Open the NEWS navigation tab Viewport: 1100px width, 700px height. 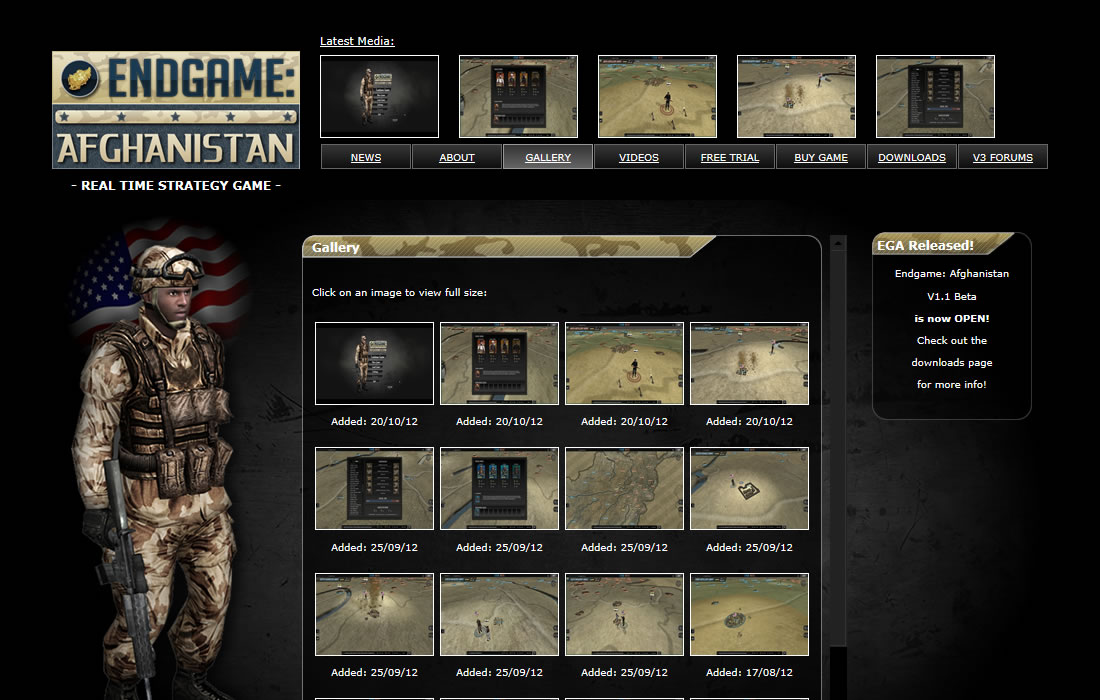(366, 157)
